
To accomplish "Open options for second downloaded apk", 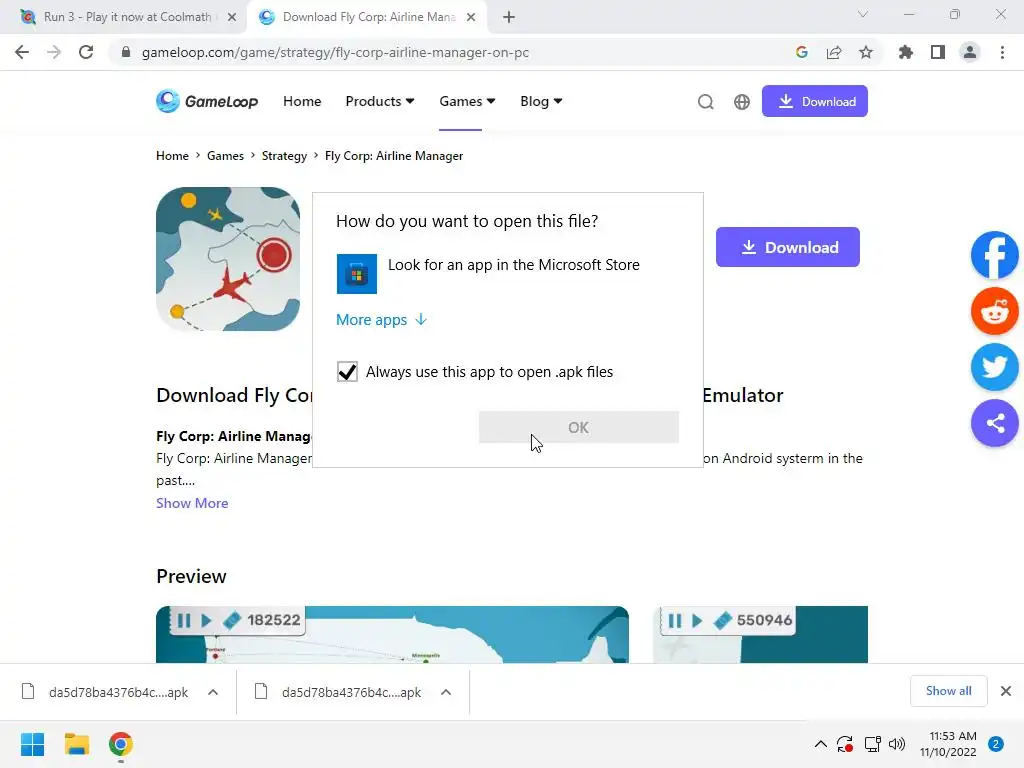I will click(446, 692).
